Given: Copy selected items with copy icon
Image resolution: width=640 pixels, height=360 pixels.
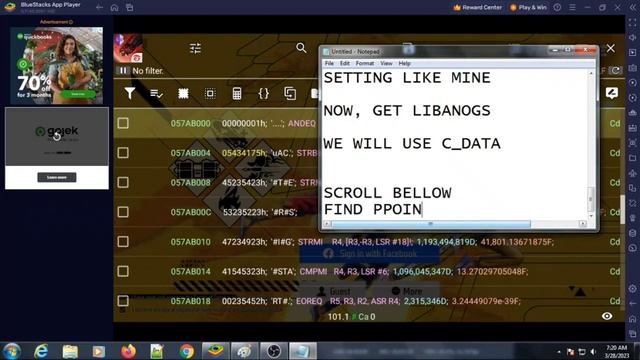Looking at the screenshot, I should click(290, 93).
